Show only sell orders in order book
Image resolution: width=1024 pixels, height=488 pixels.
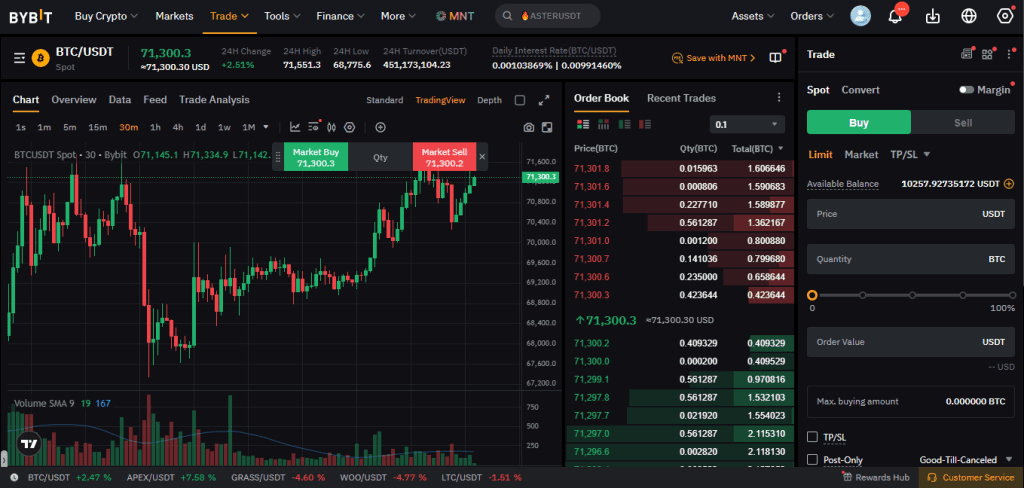(645, 123)
